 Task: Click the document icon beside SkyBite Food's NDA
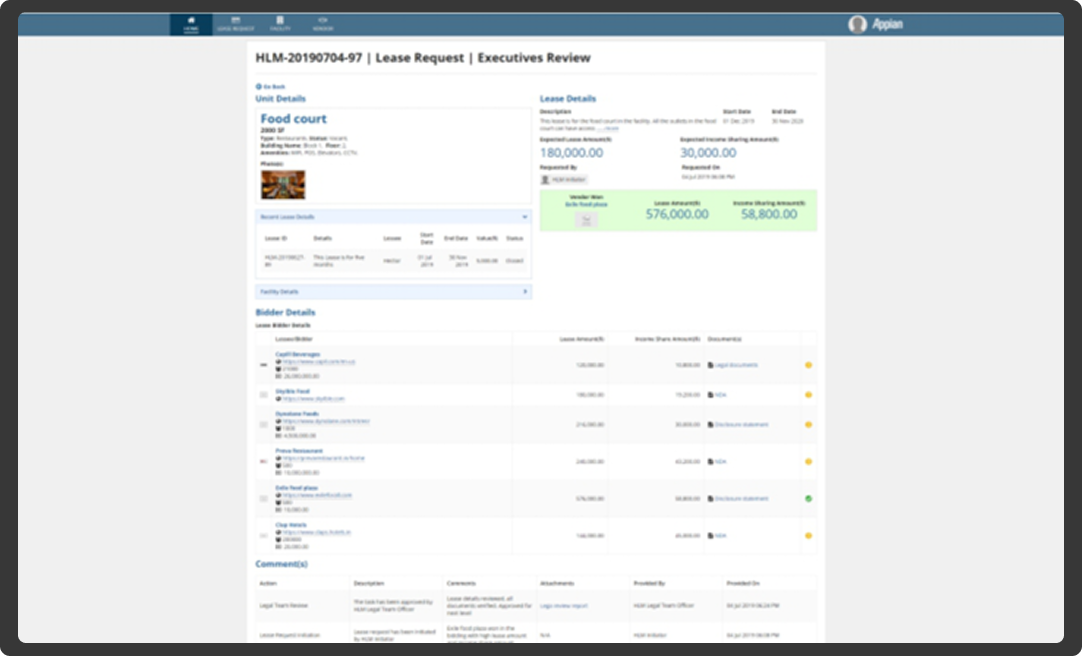click(711, 394)
